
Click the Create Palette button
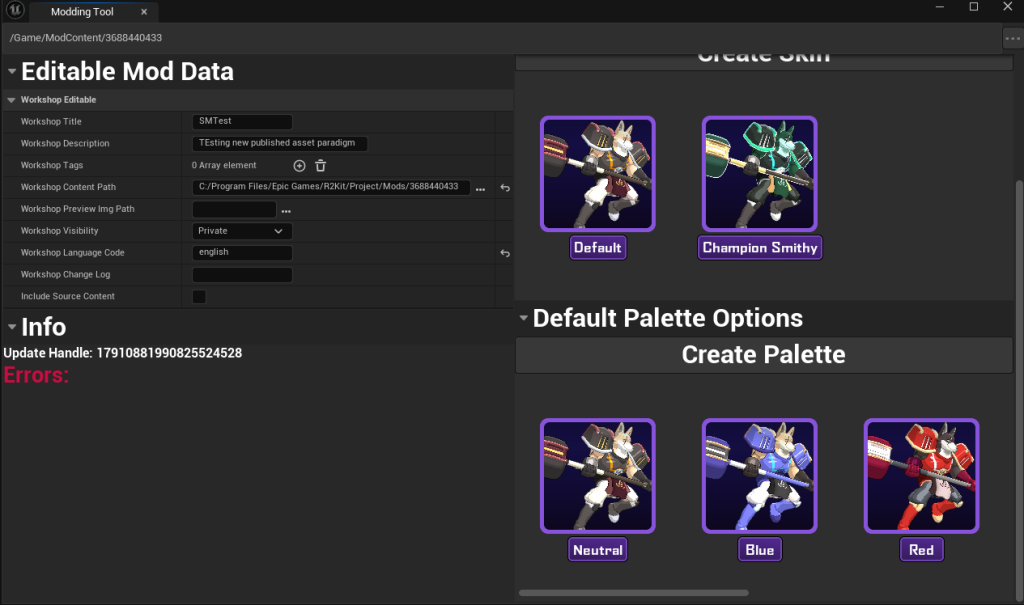click(763, 355)
